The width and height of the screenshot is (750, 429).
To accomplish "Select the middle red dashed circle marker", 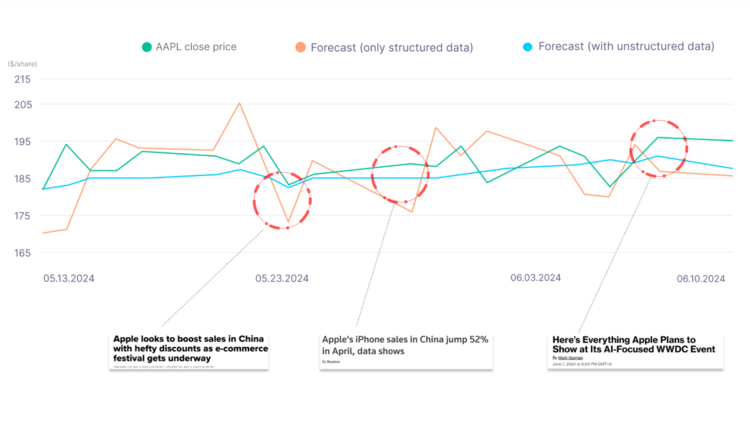I will (400, 175).
